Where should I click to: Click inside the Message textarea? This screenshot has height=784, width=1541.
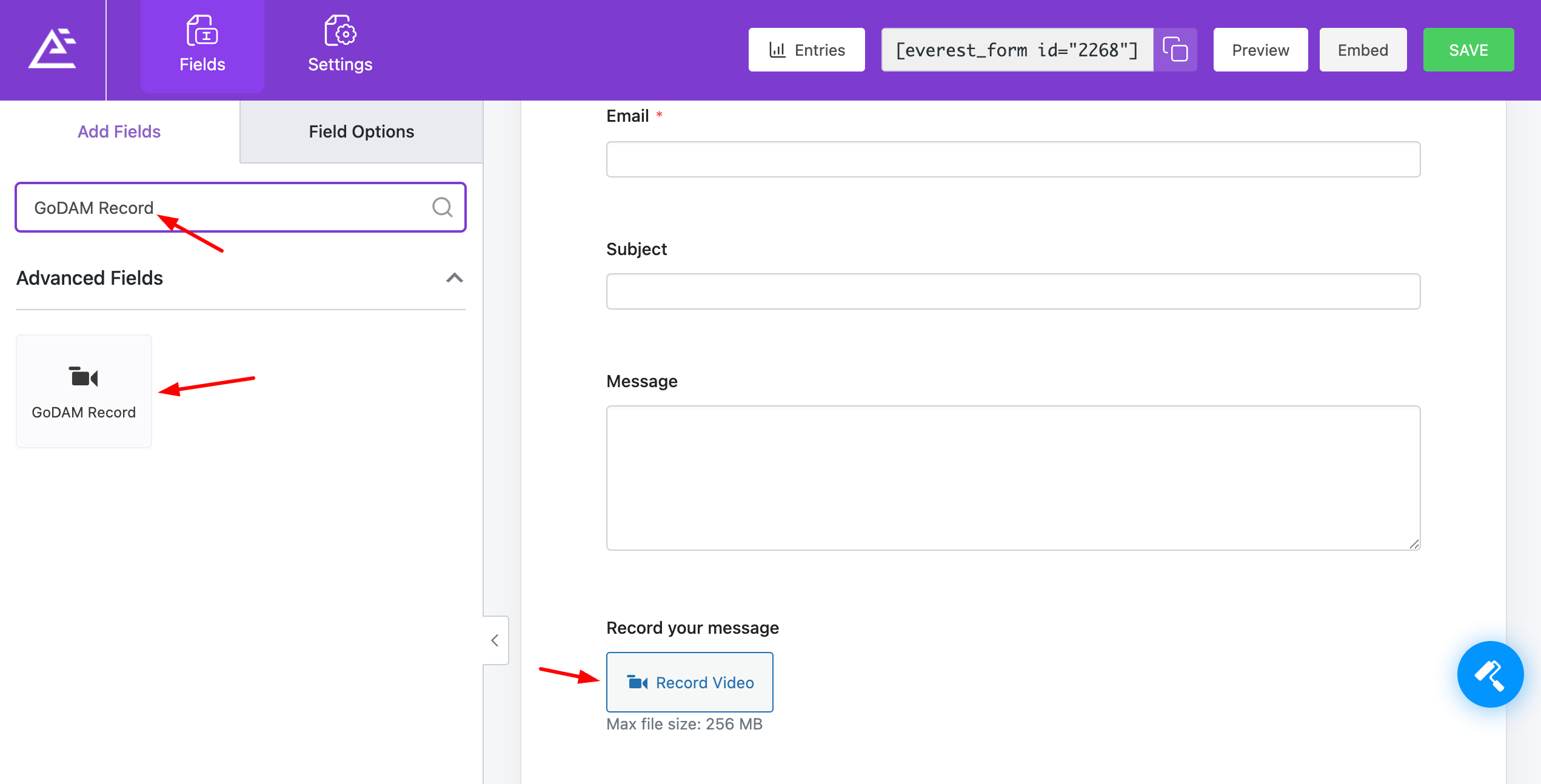(x=1012, y=477)
